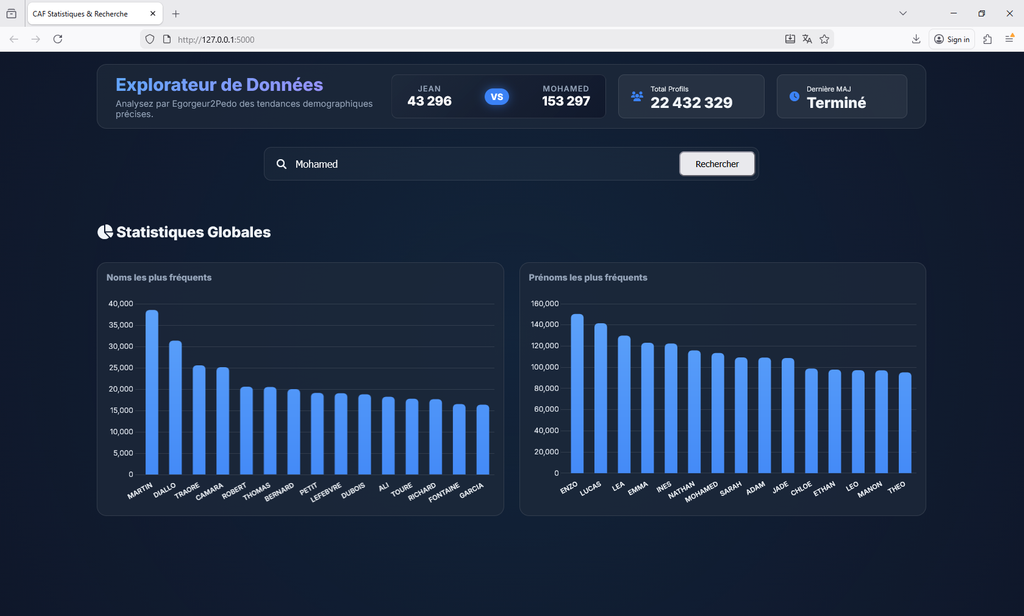Expand the list all tabs chevron
The height and width of the screenshot is (616, 1024).
click(903, 13)
